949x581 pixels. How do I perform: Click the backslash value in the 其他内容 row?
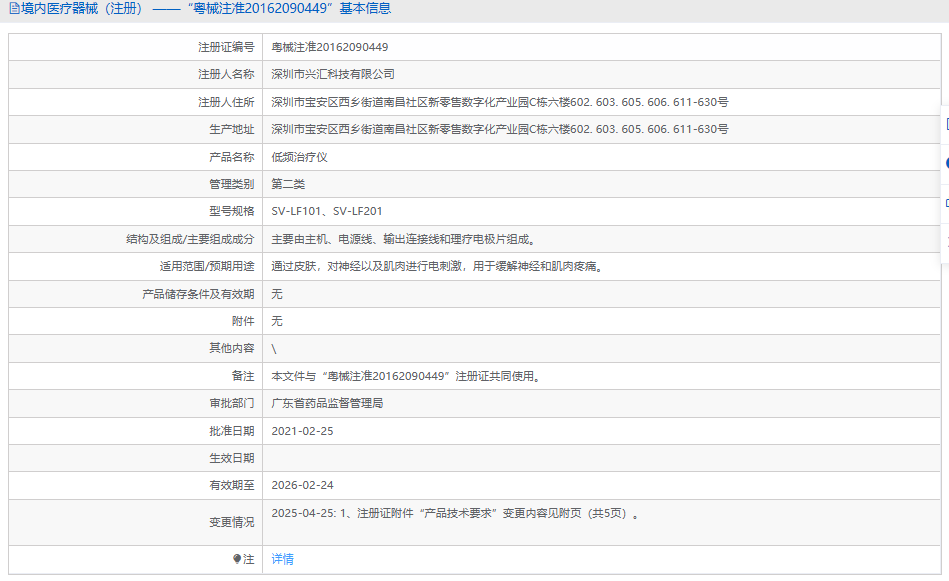274,349
